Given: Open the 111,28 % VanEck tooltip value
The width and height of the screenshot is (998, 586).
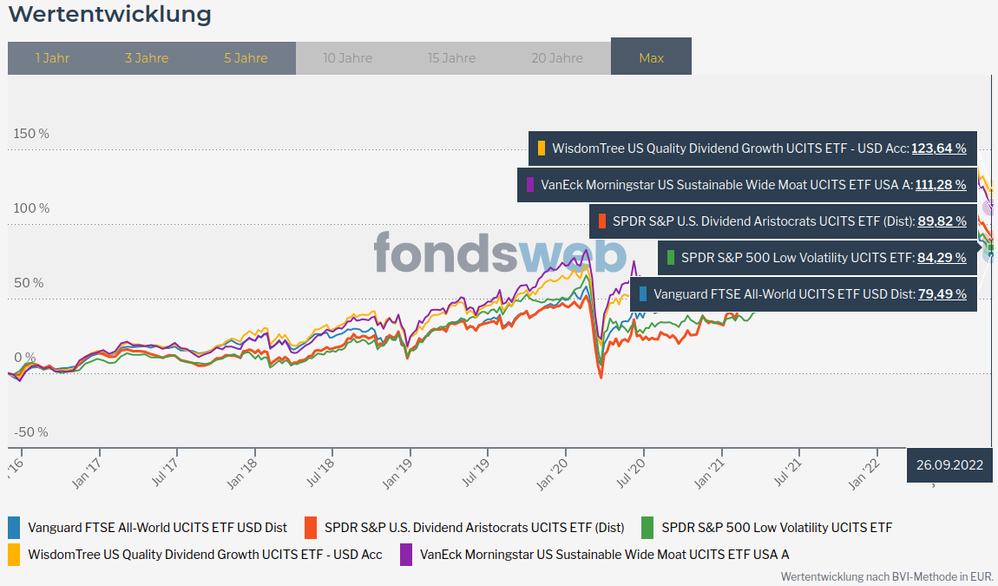Looking at the screenshot, I should point(938,185).
